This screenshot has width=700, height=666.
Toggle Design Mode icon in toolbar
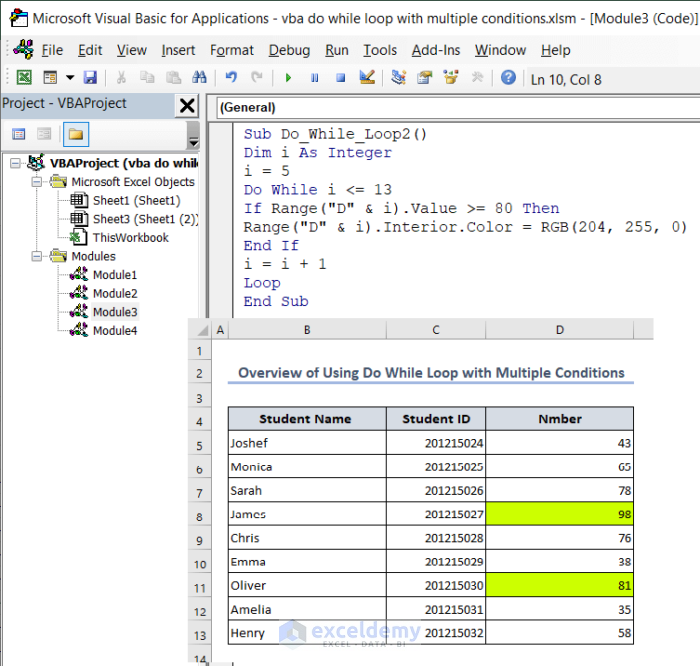(366, 78)
